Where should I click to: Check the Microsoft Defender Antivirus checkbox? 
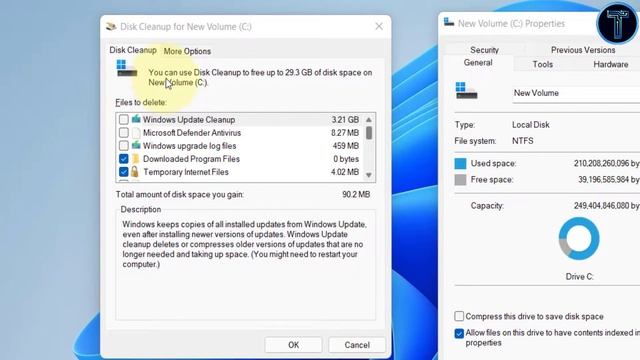(124, 133)
